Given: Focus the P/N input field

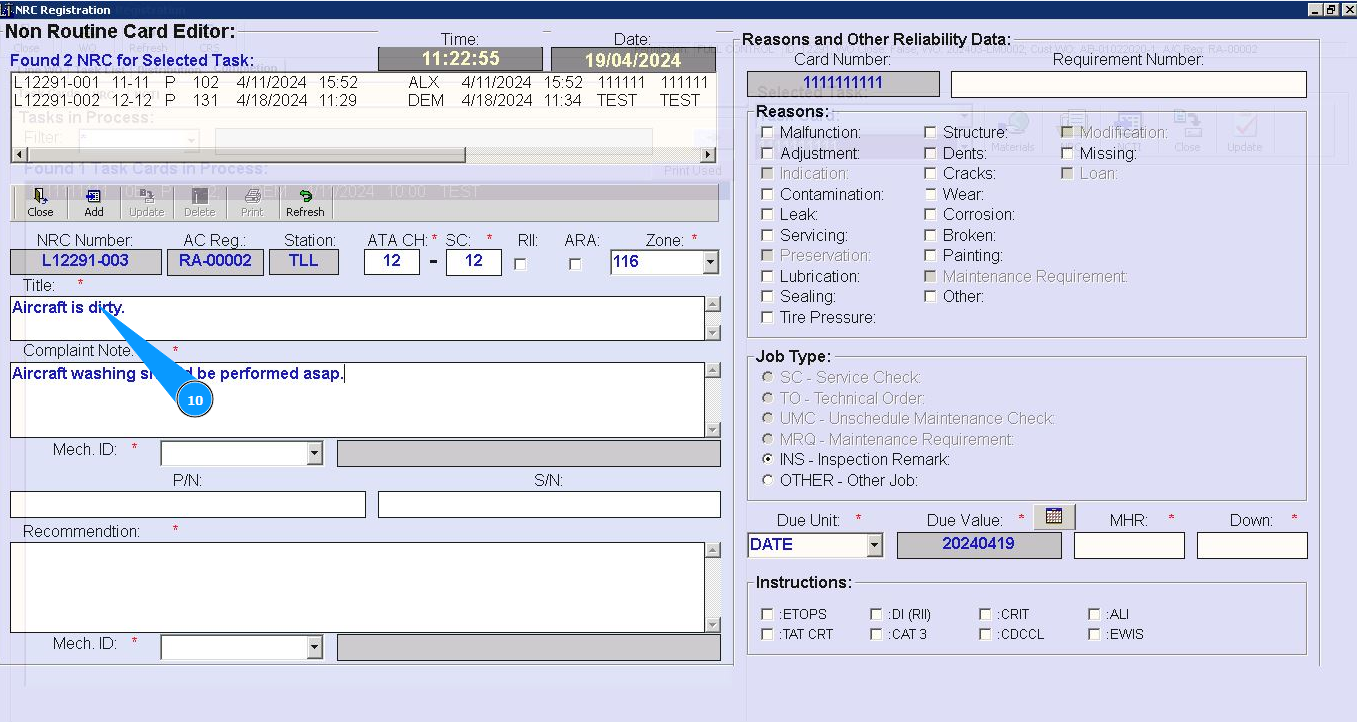Looking at the screenshot, I should tap(188, 504).
